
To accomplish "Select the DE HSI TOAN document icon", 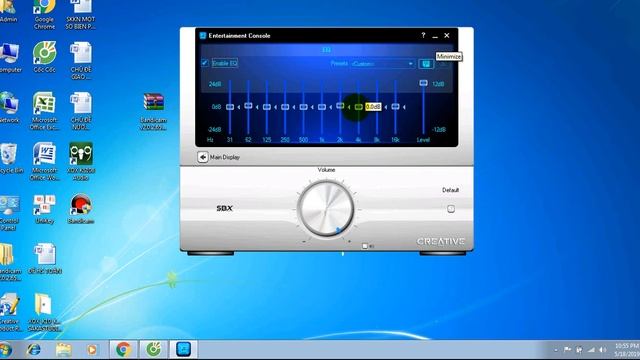I will click(x=44, y=259).
